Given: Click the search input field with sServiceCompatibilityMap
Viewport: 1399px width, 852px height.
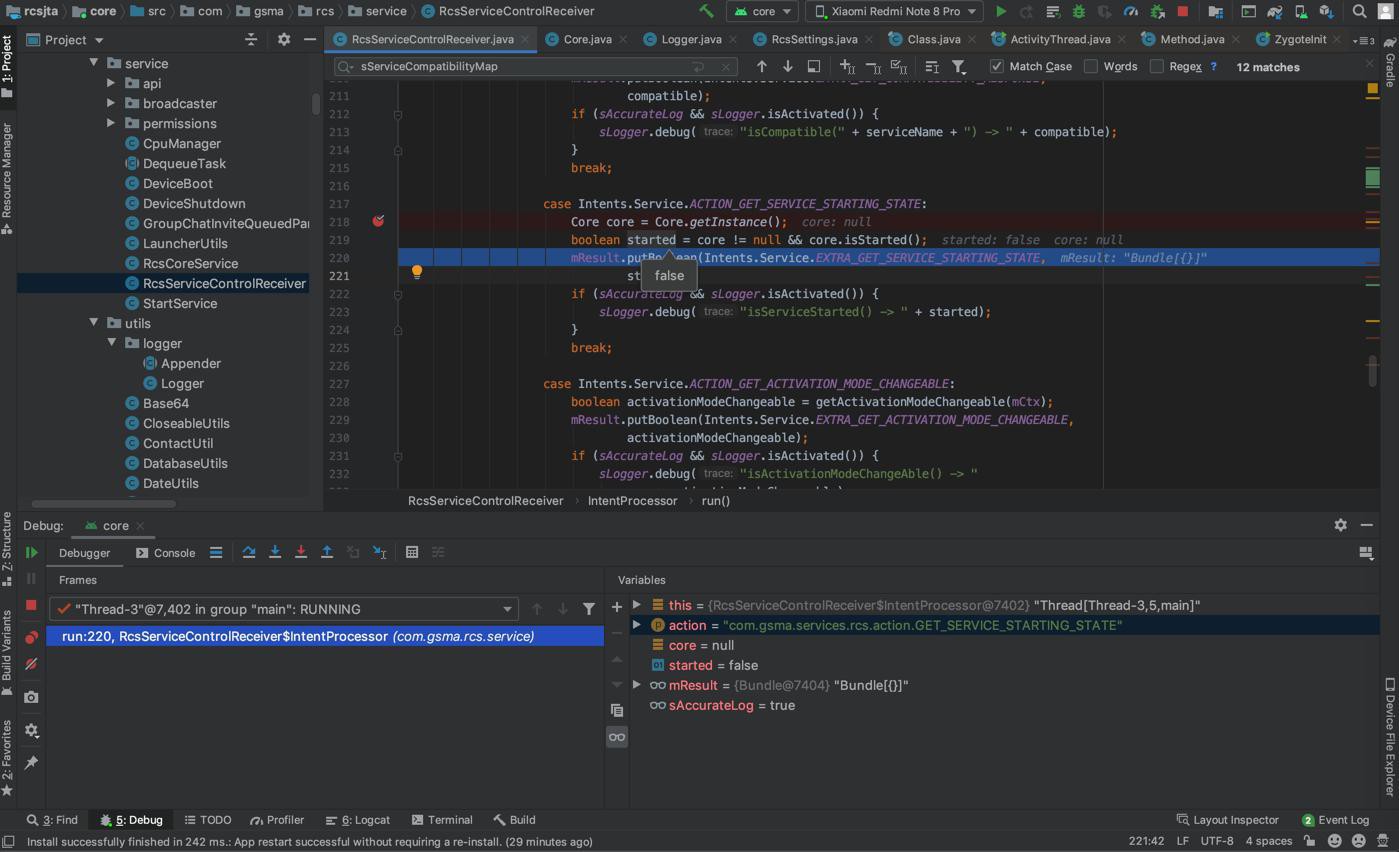Looking at the screenshot, I should click(536, 66).
